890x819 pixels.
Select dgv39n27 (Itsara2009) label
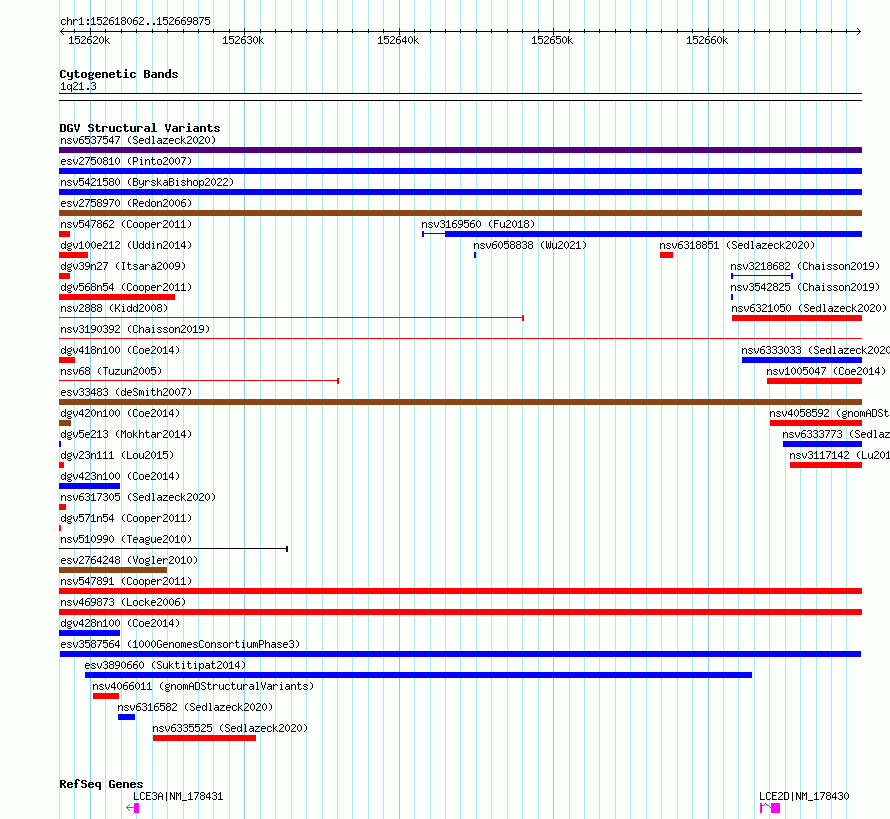[x=123, y=266]
